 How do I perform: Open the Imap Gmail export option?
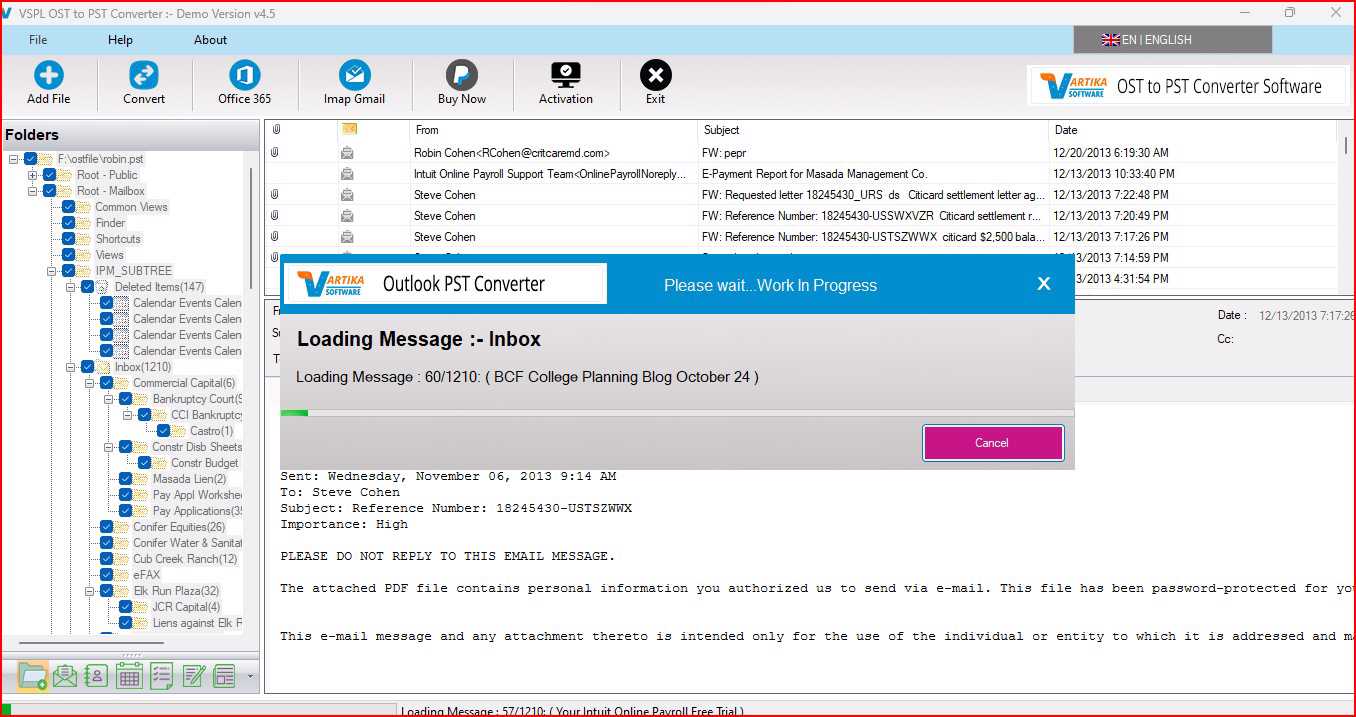tap(354, 75)
